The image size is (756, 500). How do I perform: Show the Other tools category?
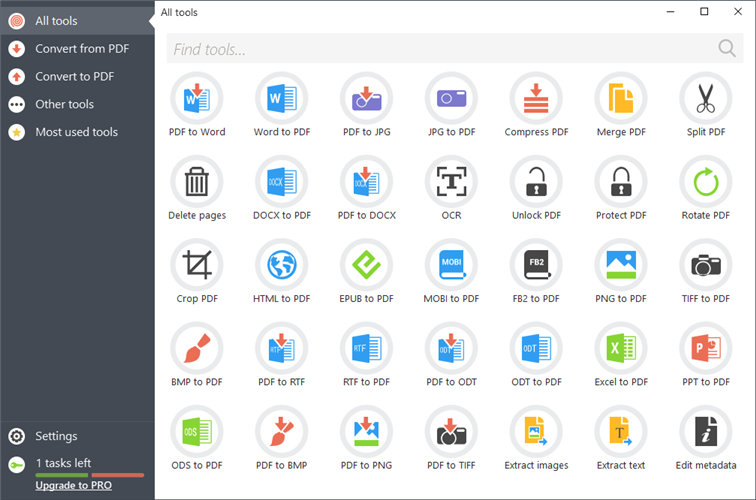[x=64, y=104]
